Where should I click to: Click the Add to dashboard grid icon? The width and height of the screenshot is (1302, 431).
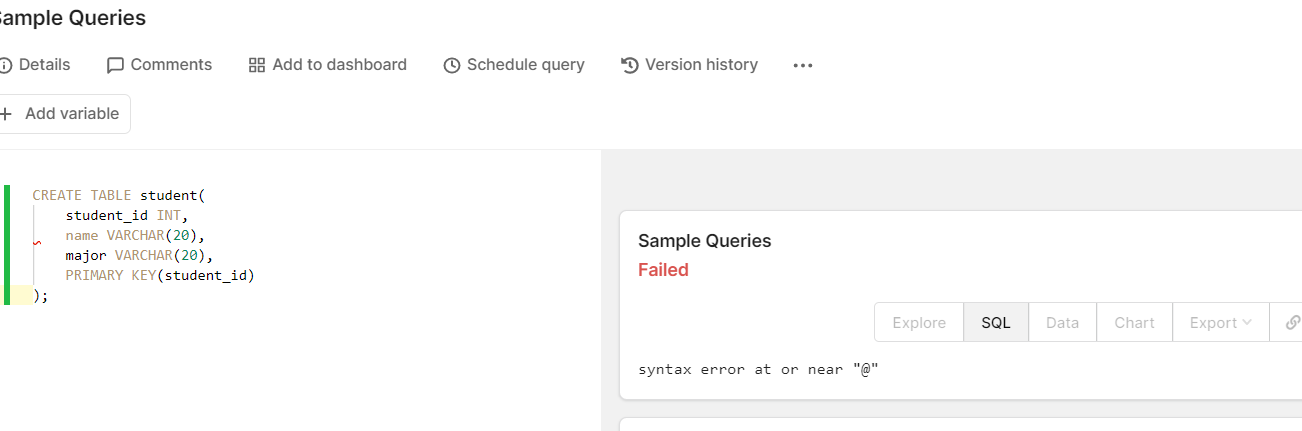[257, 65]
